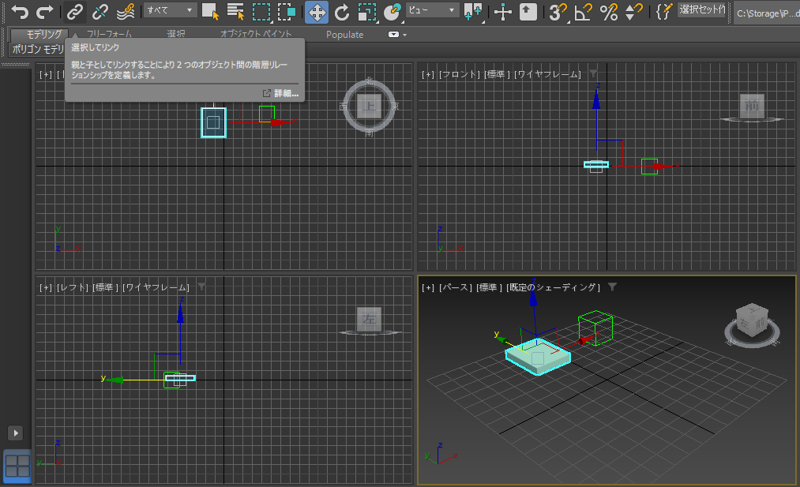Toggle Percent Snap on the toolbar
800x487 pixels.
click(x=607, y=12)
